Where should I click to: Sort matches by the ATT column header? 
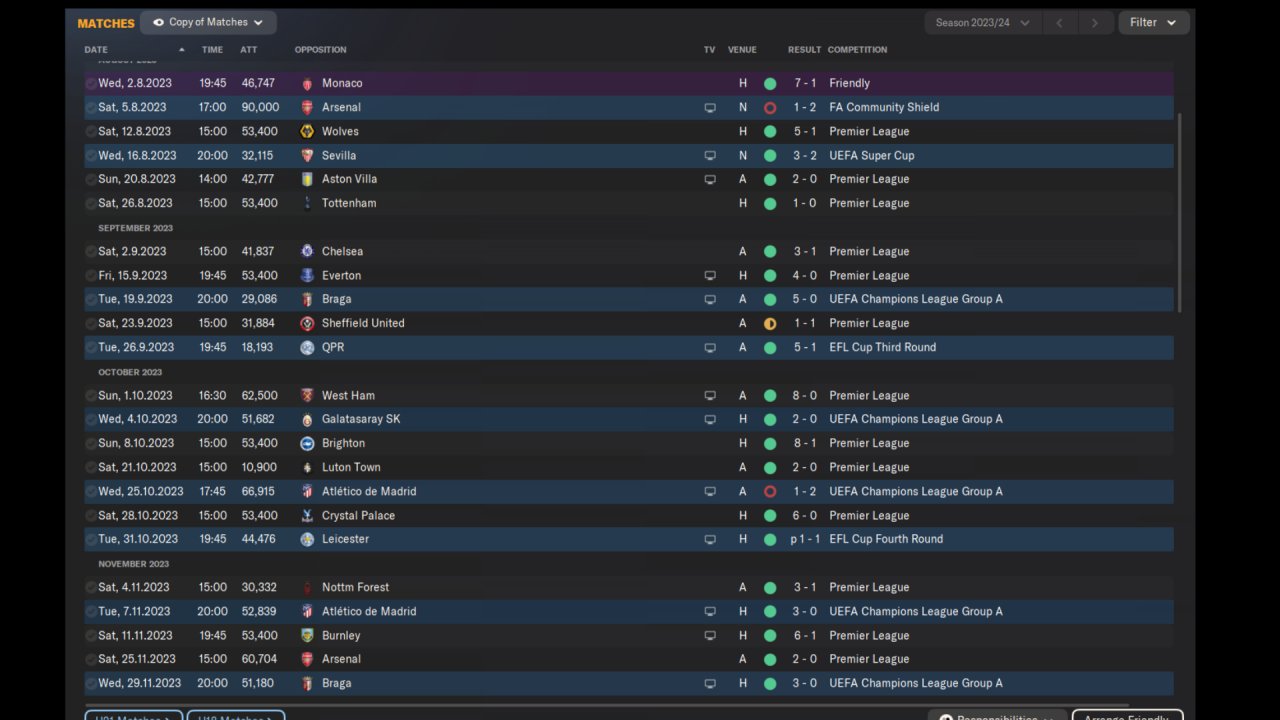point(248,49)
